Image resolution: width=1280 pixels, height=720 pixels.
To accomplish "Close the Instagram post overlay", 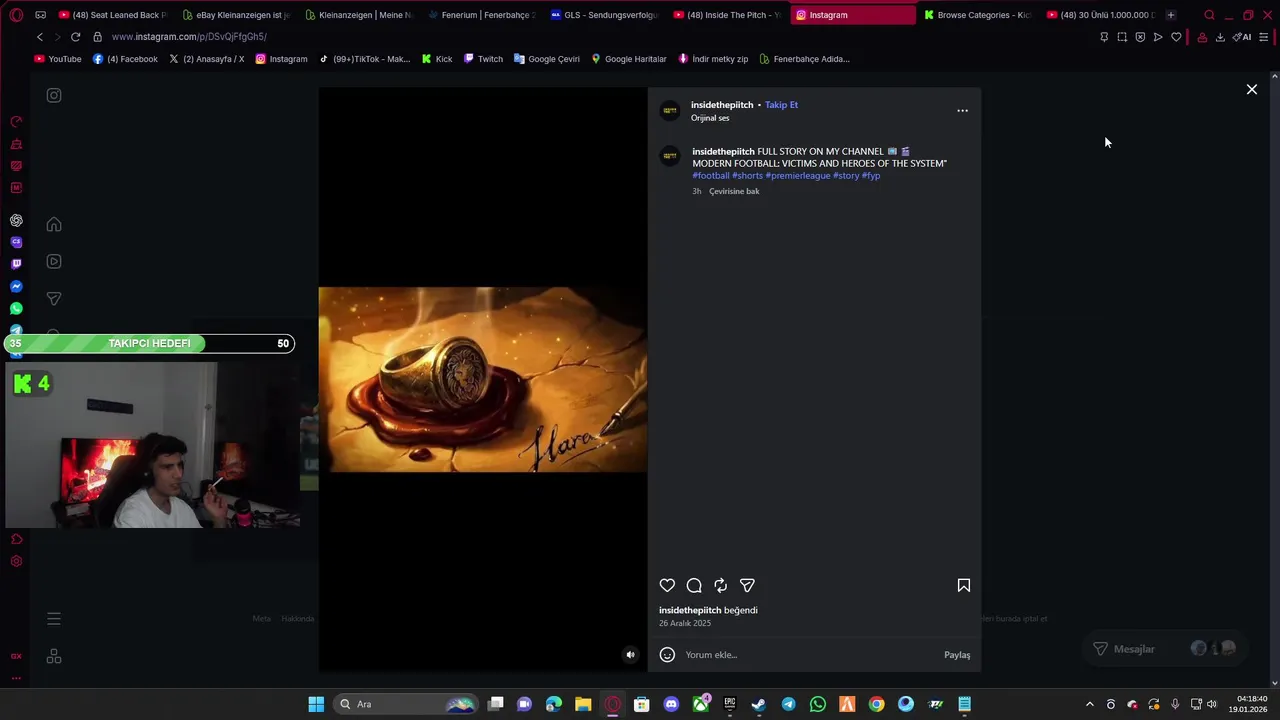I will point(1251,89).
